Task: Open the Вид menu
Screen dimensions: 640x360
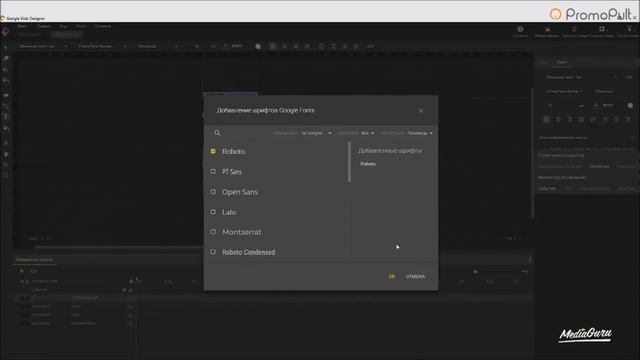Action: click(63, 26)
